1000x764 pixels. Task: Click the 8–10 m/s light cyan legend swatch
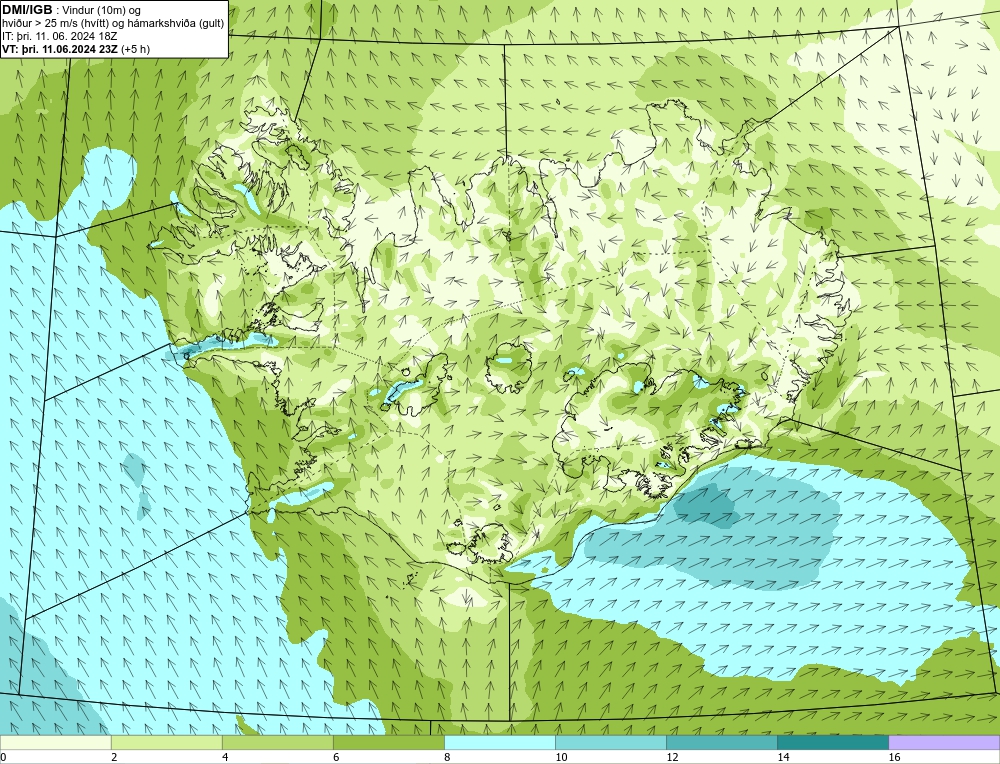[x=499, y=742]
